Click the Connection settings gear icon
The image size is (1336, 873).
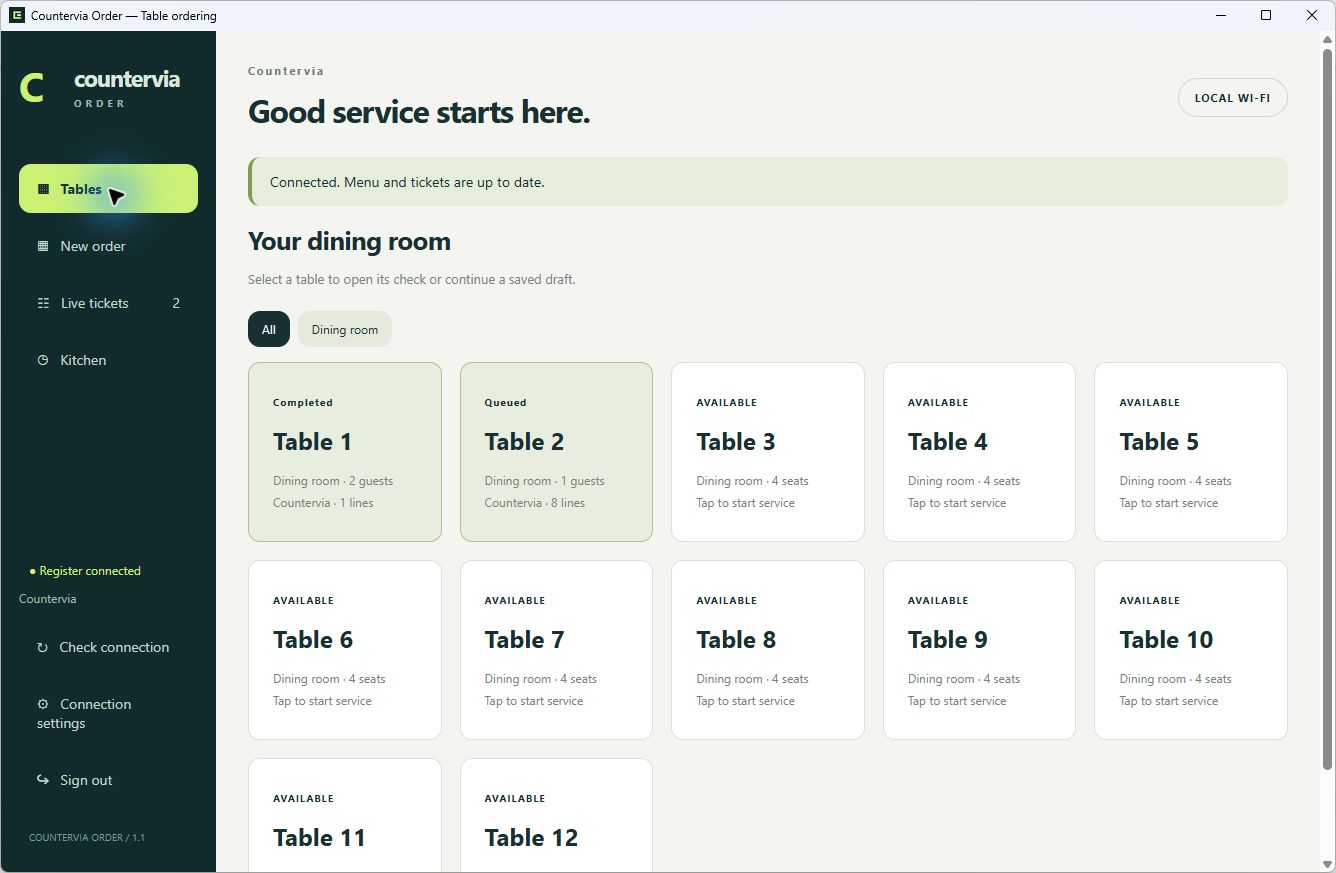(x=43, y=704)
